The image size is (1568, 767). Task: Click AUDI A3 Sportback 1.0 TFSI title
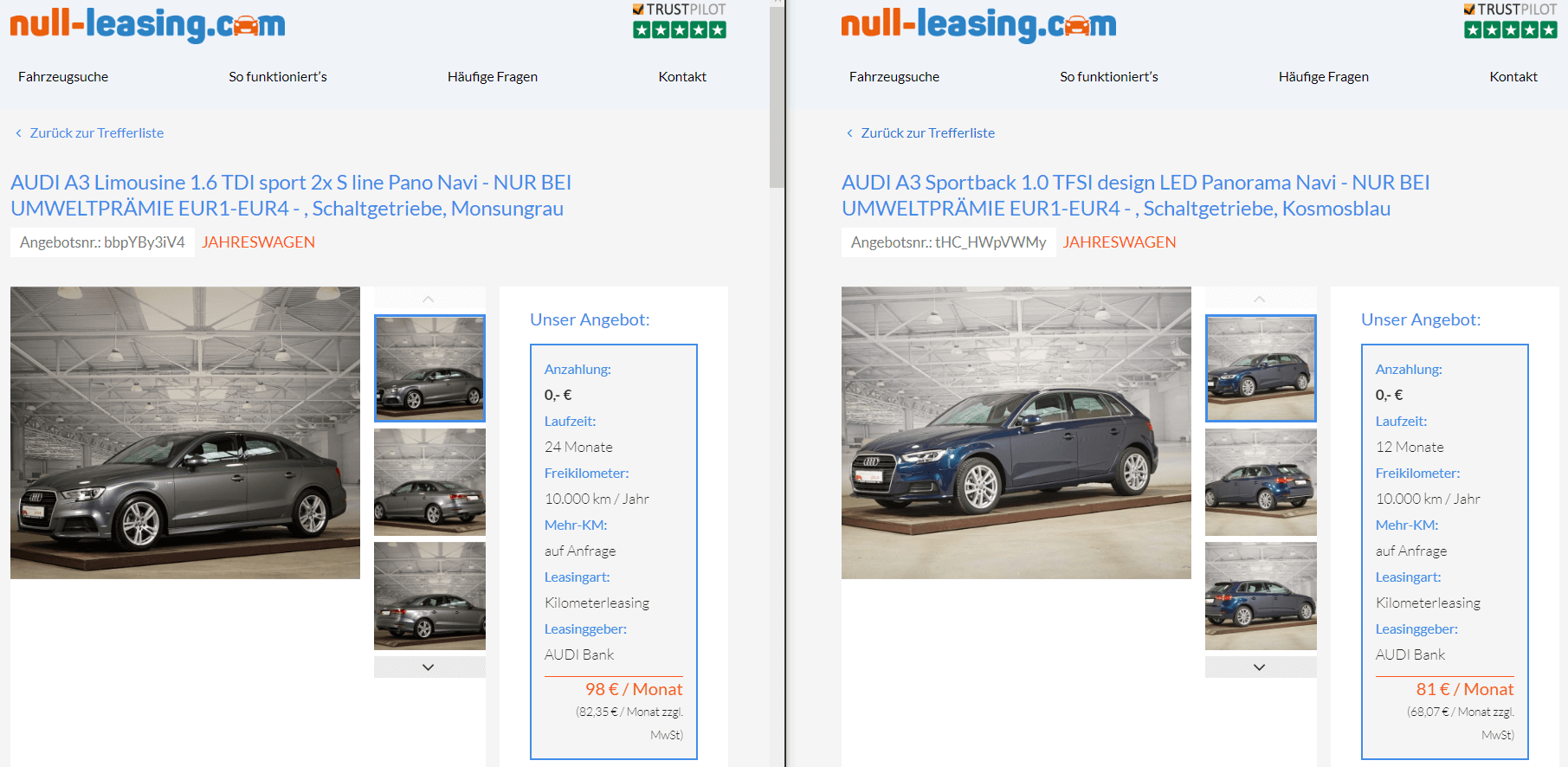click(1135, 196)
